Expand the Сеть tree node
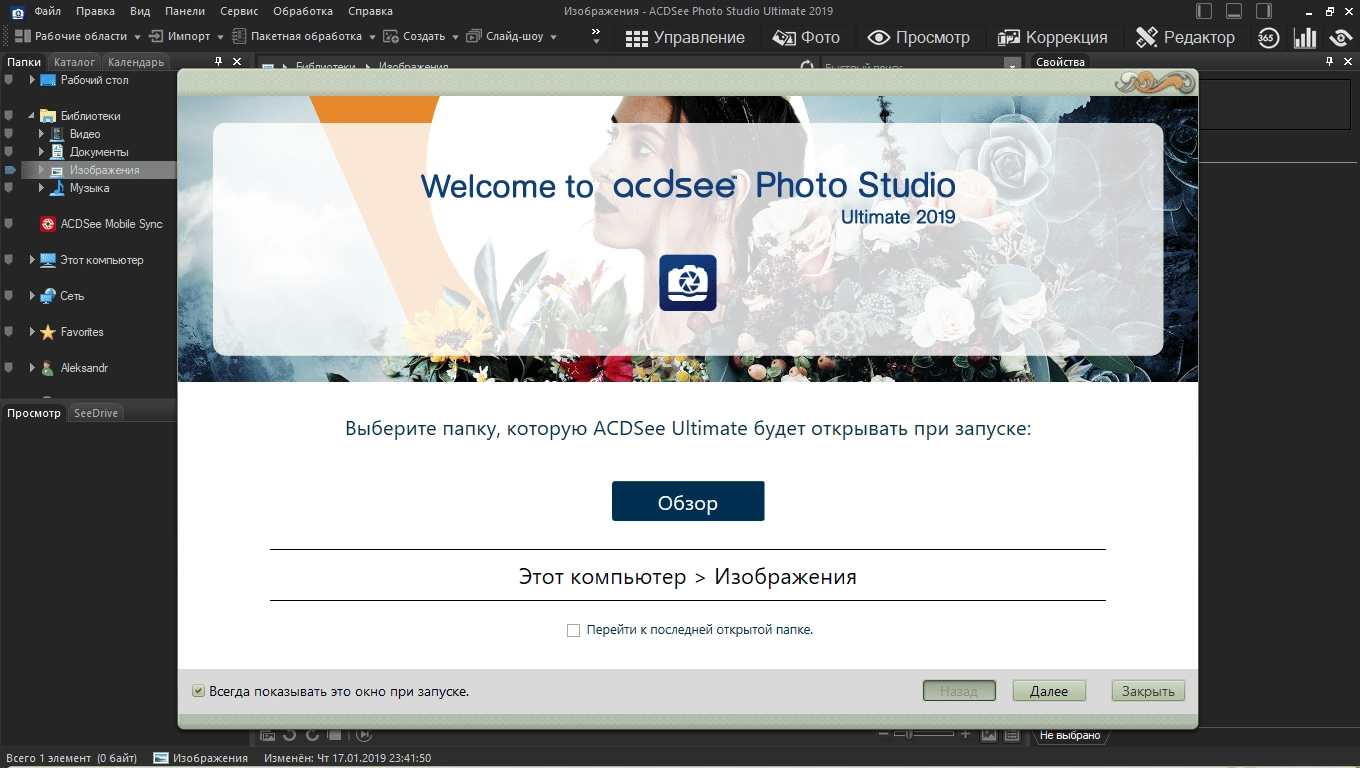The height and width of the screenshot is (768, 1360). (32, 296)
